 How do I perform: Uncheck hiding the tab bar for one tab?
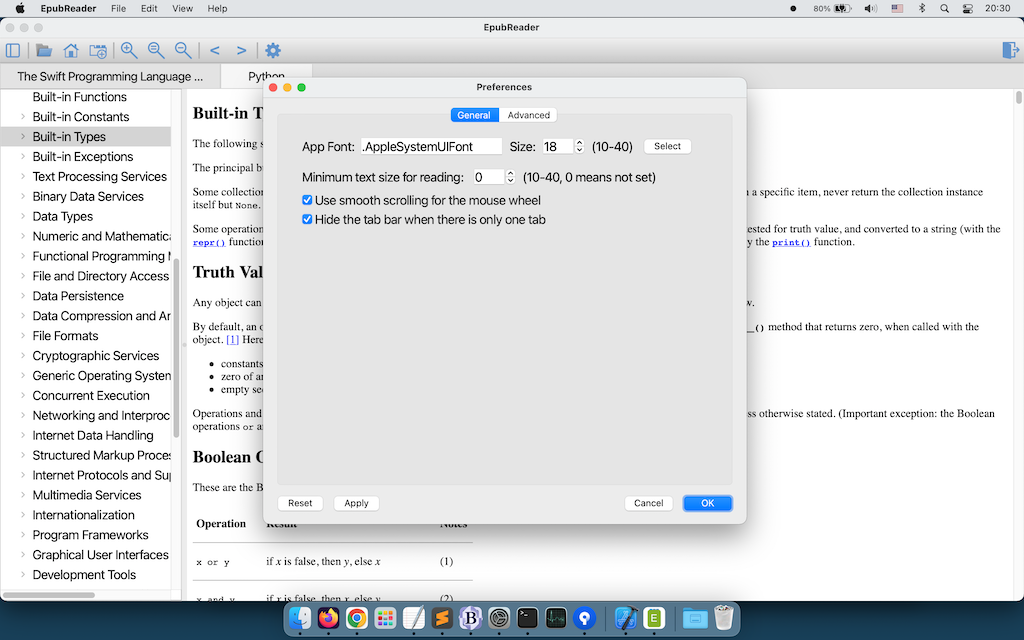(306, 217)
